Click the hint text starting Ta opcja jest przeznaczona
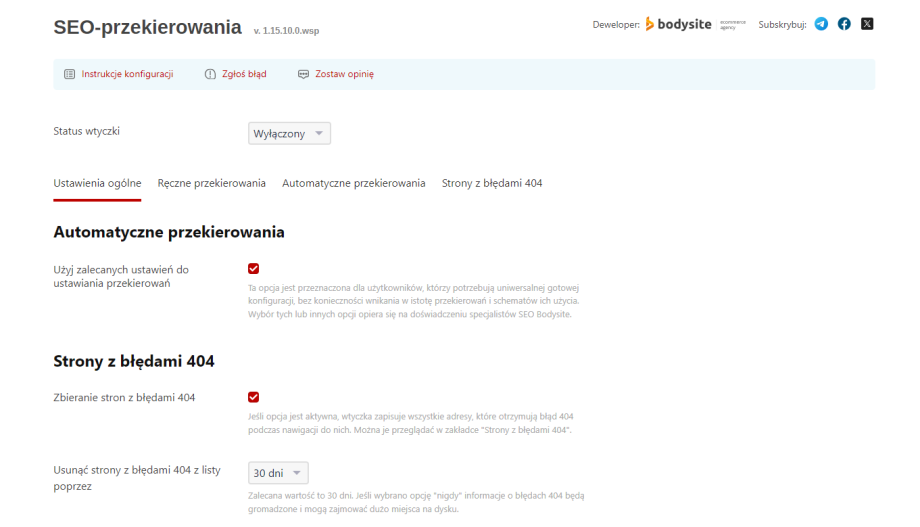This screenshot has width=920, height=527. (414, 301)
